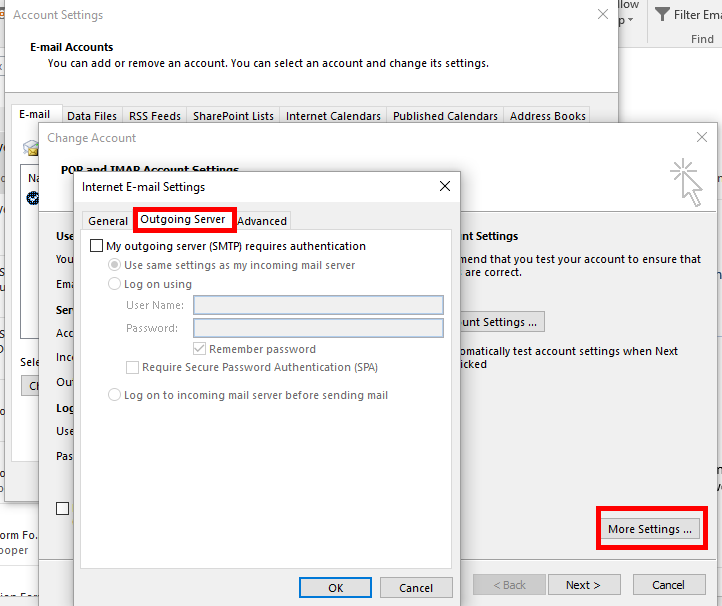Click Test Account Settings button

[502, 321]
